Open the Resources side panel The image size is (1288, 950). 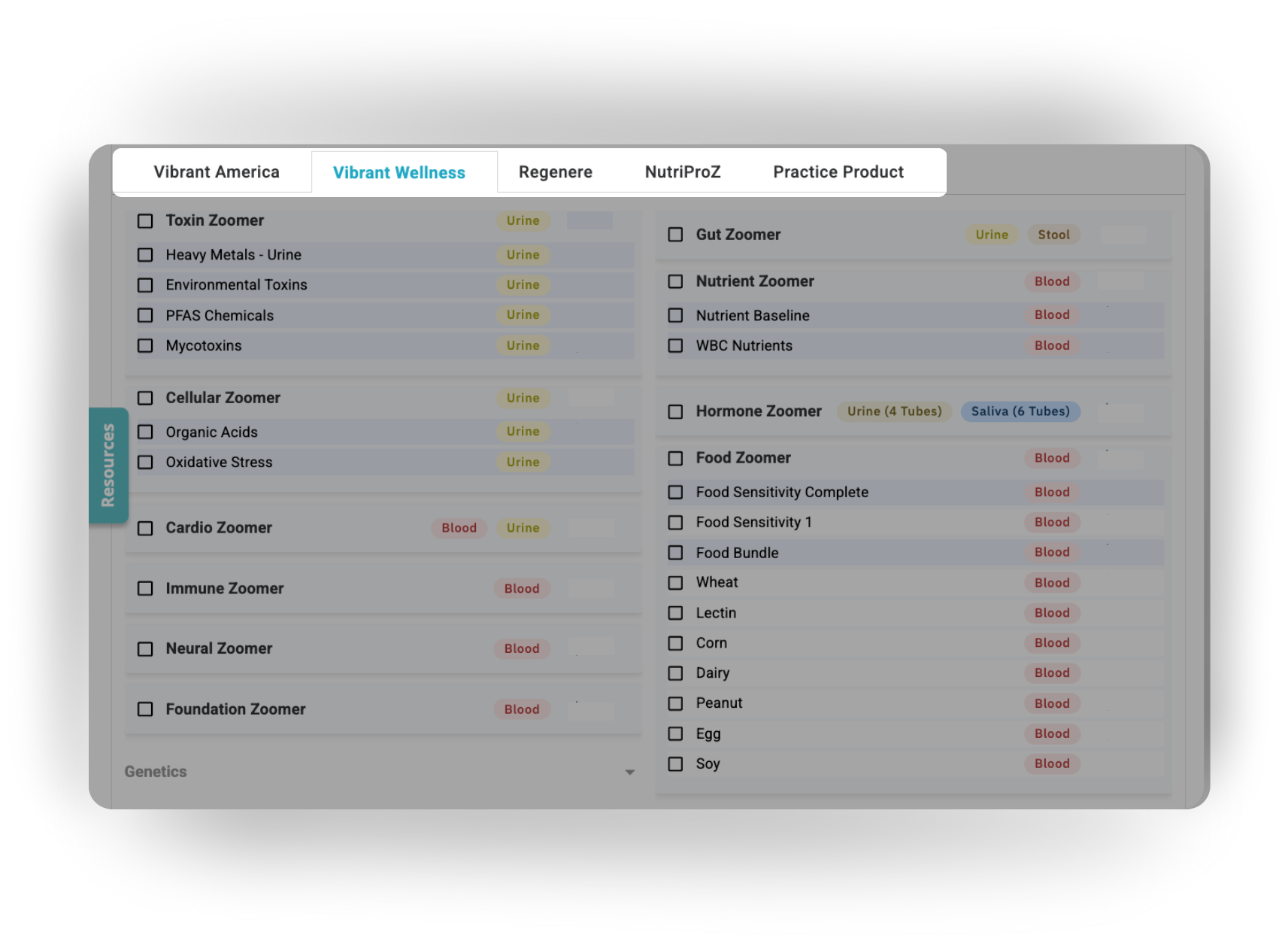108,465
